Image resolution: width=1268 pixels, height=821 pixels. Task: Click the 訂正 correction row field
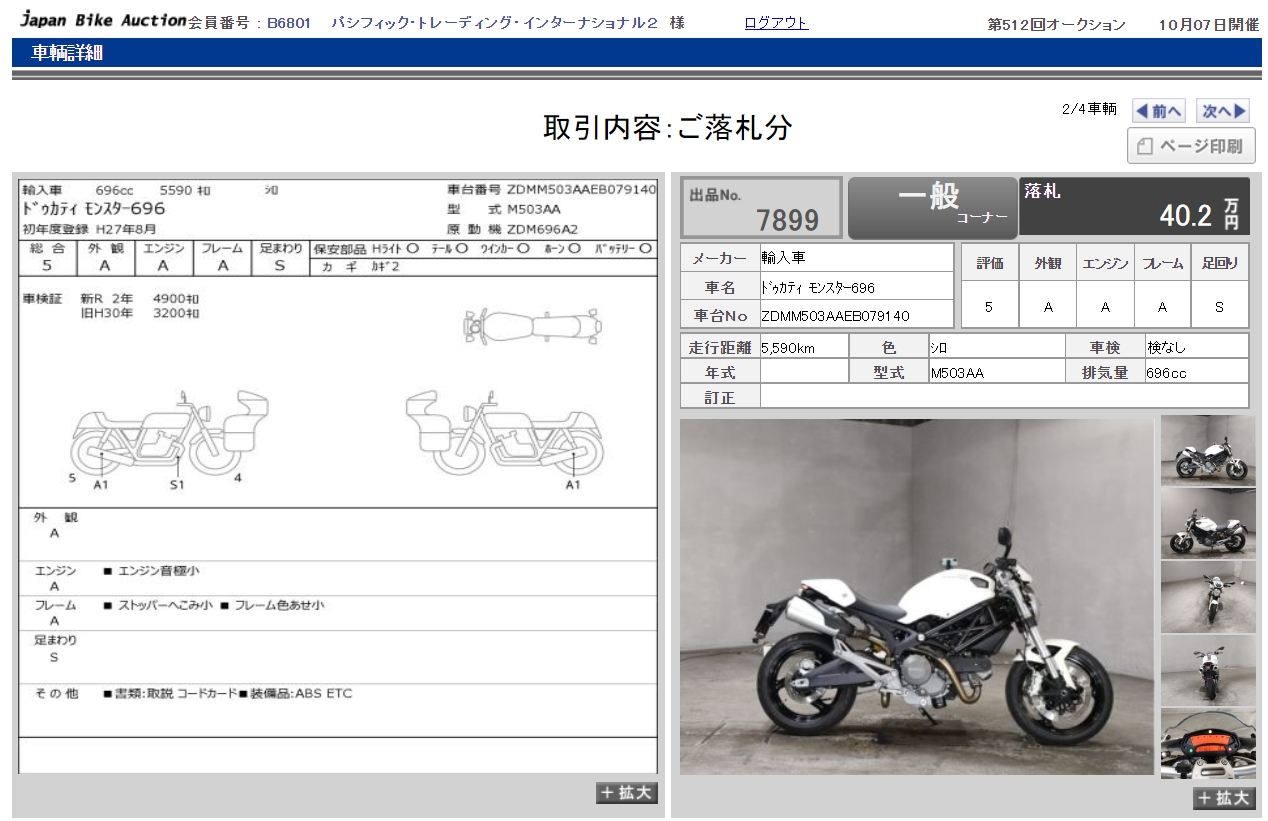pos(1004,397)
